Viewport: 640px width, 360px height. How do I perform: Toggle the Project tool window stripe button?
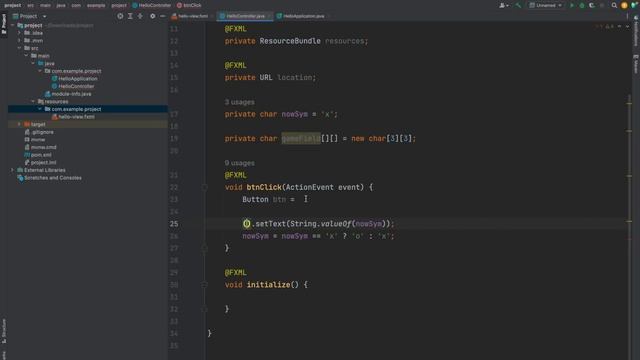(x=4, y=24)
